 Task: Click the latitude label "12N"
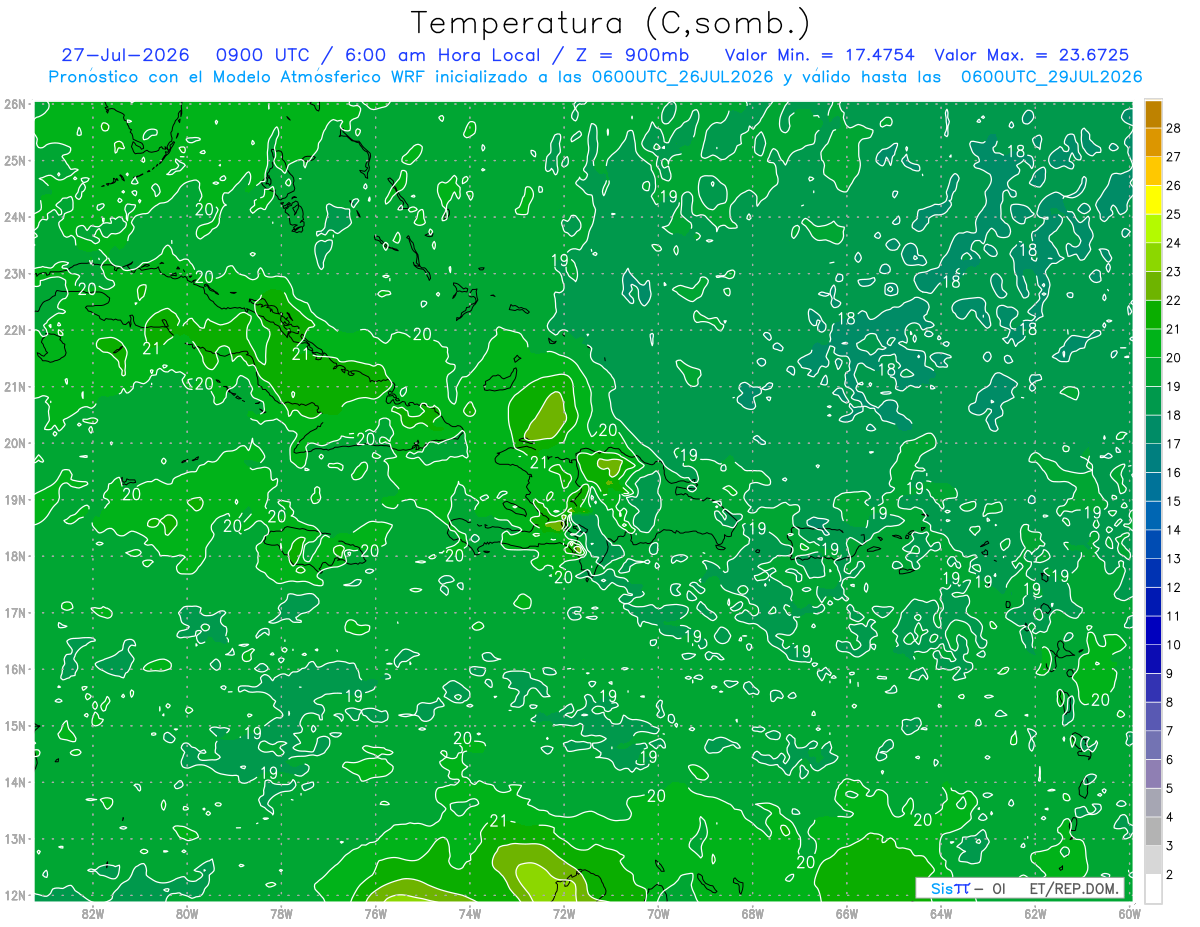[x=15, y=895]
